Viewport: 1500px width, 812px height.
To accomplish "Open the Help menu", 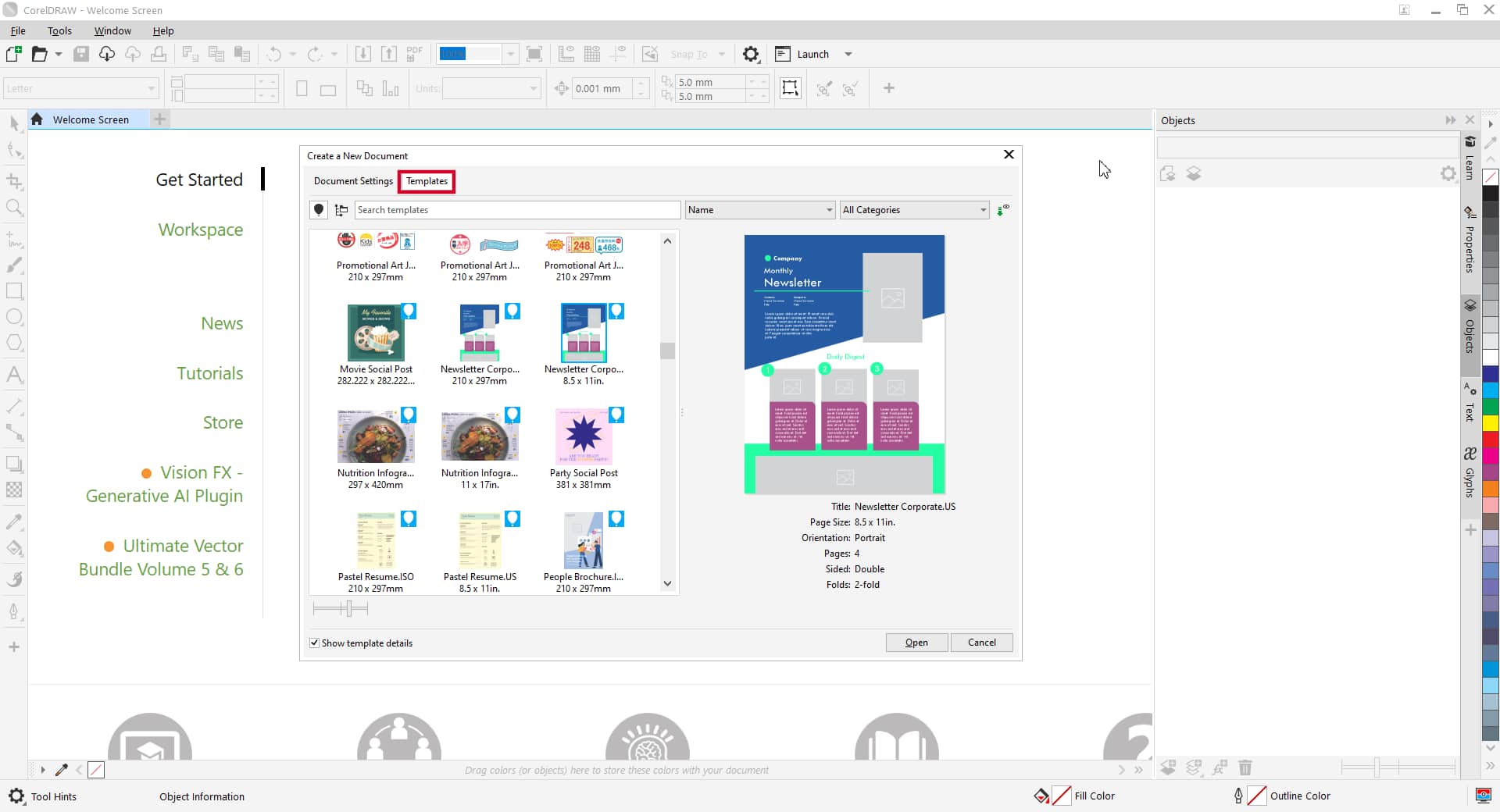I will click(x=163, y=30).
